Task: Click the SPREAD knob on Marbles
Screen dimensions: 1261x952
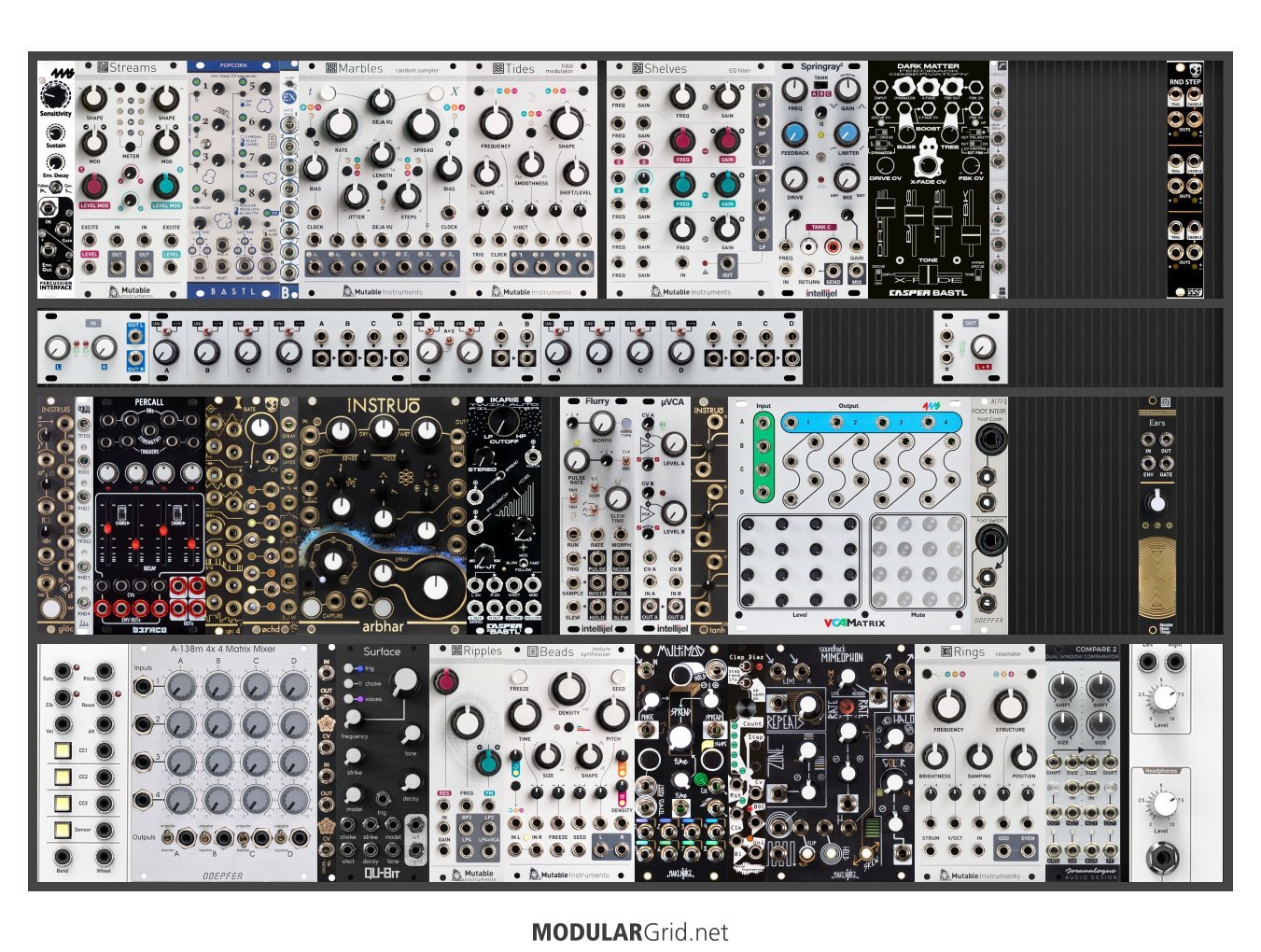Action: 423,123
